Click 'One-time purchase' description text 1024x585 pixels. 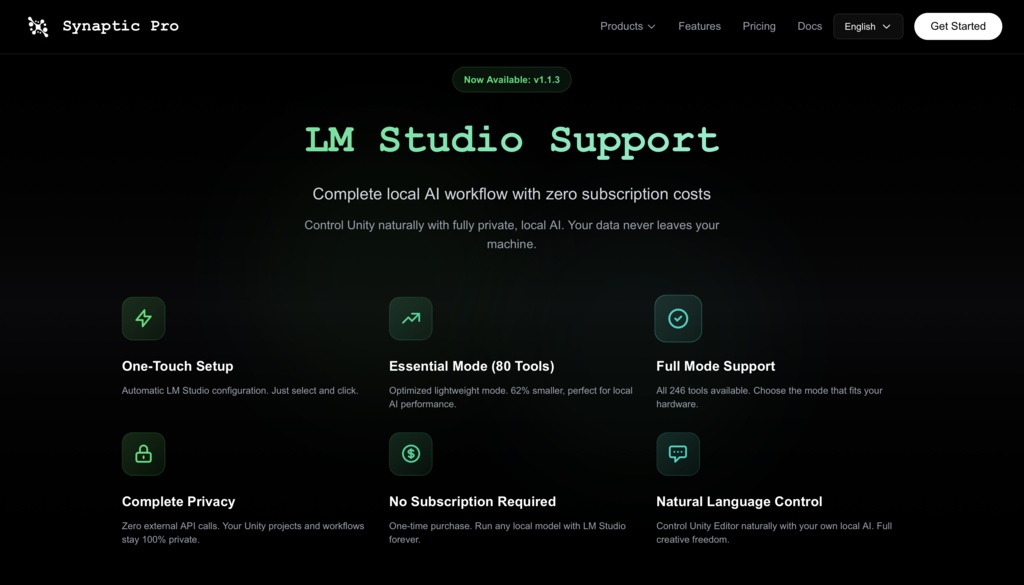[x=507, y=533]
